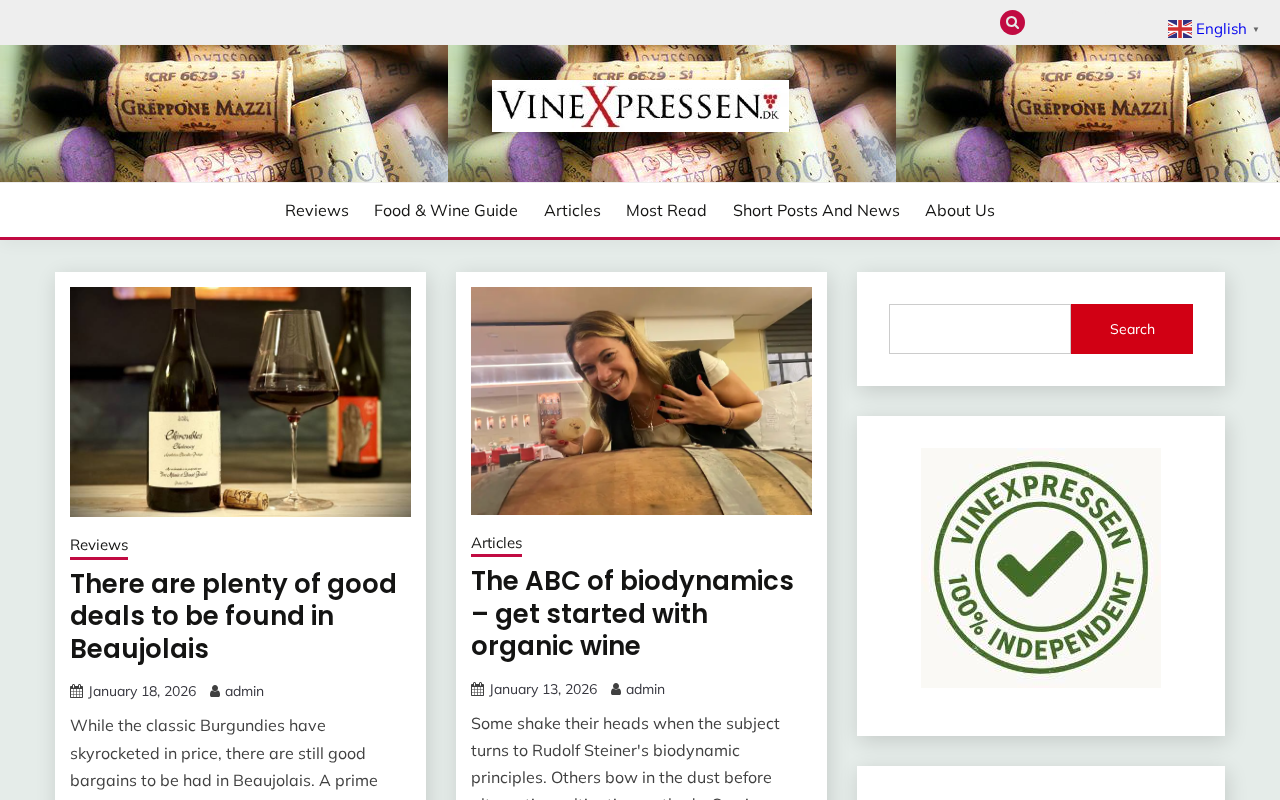Click the red Search button
This screenshot has width=1280, height=800.
(x=1132, y=329)
